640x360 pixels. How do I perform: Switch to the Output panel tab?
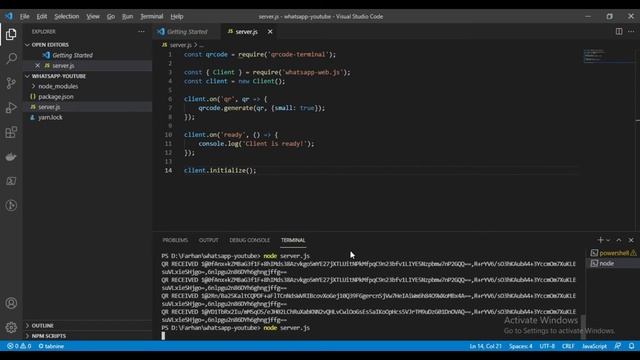(x=208, y=240)
